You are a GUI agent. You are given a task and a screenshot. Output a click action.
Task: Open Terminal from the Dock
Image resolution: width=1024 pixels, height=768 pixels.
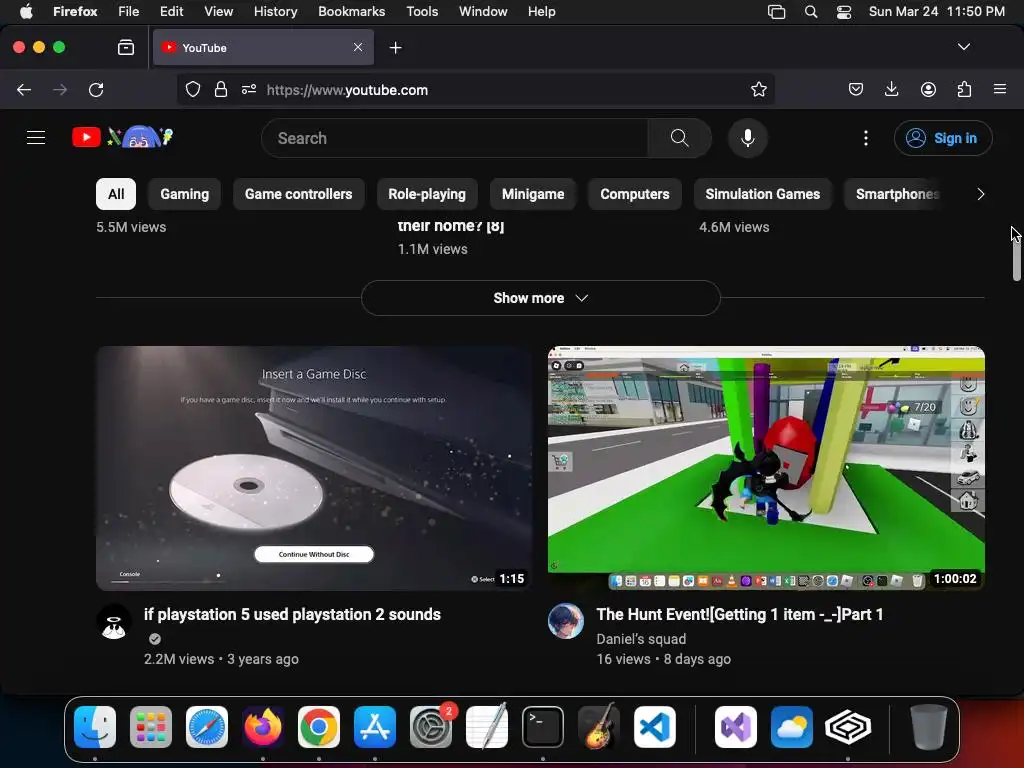tap(543, 727)
